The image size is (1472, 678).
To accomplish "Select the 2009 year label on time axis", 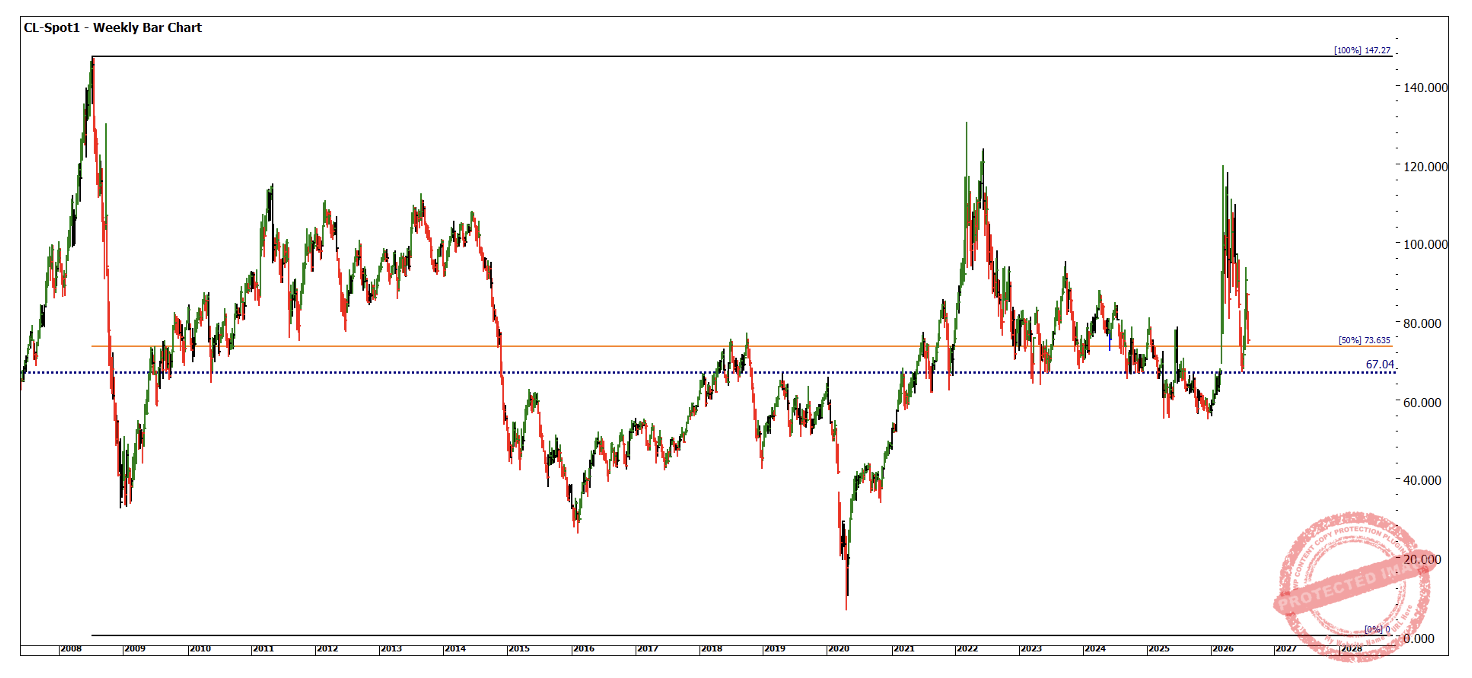I will click(135, 649).
